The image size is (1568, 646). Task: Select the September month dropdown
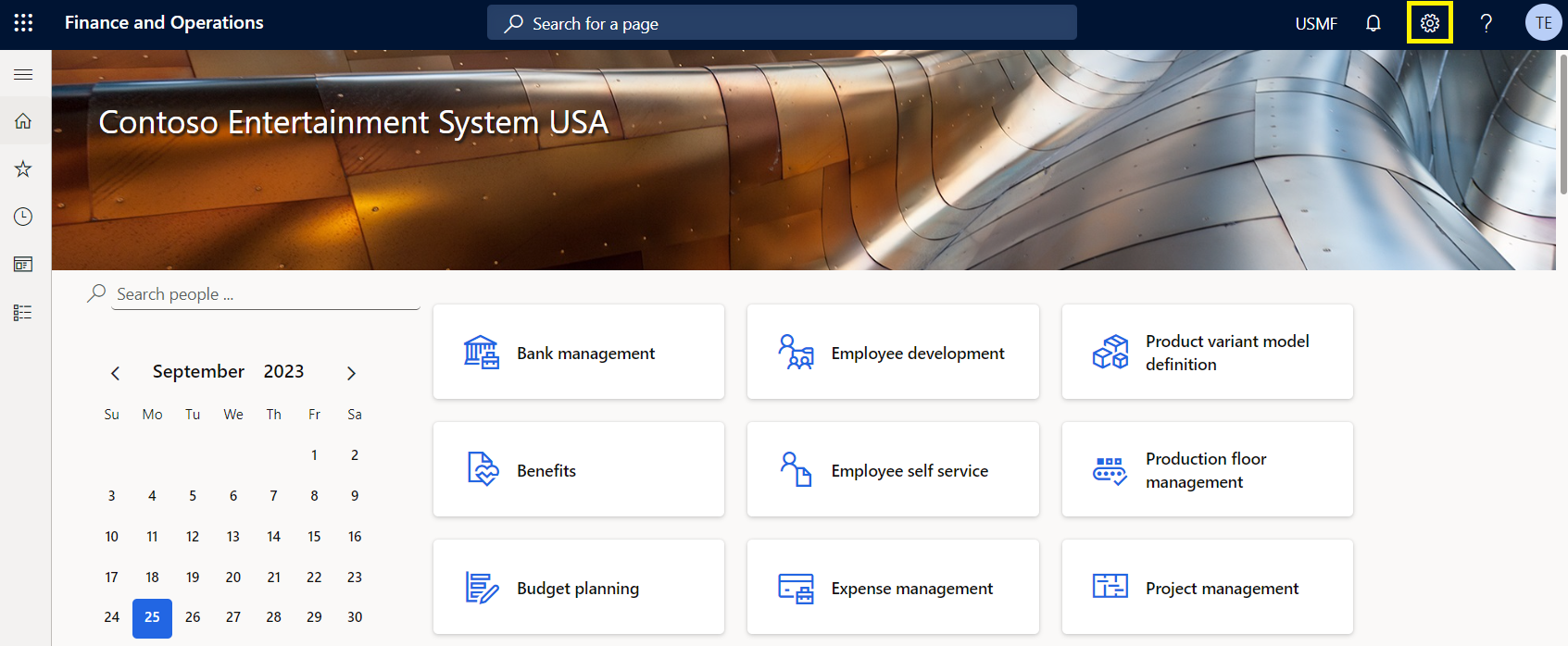coord(198,371)
